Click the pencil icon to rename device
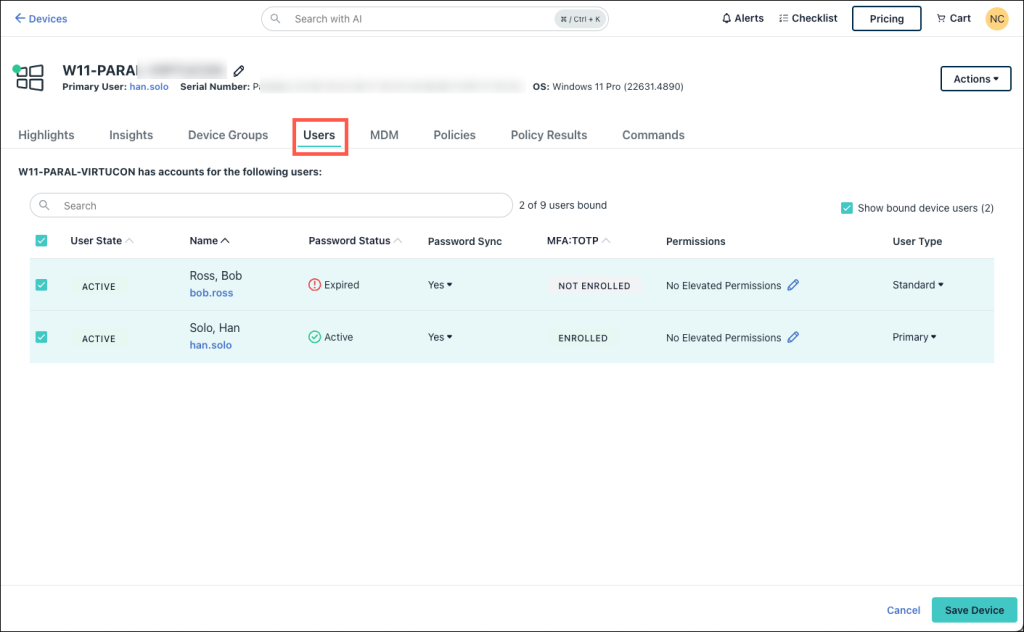Screen dimensions: 1024x632 [239, 71]
